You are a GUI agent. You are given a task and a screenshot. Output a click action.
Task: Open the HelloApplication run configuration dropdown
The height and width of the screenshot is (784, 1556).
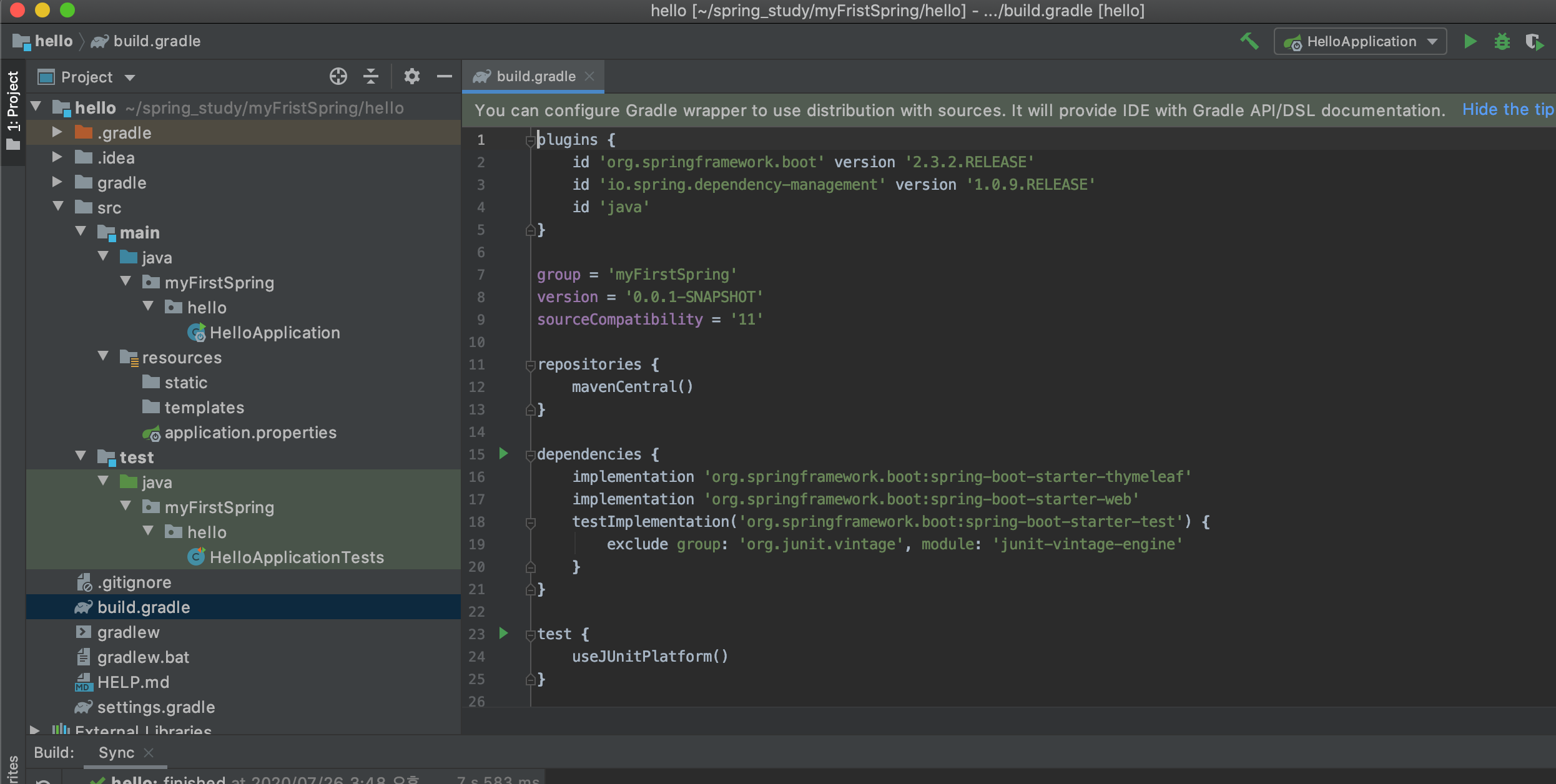1360,42
